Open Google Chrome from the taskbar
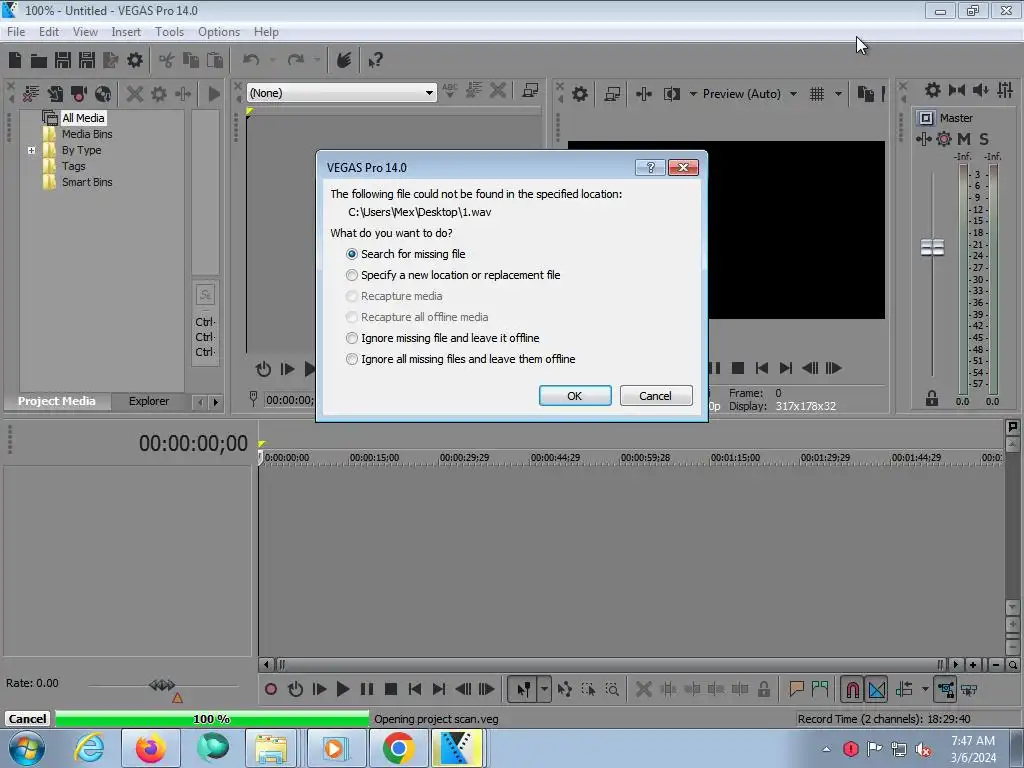 tap(398, 748)
